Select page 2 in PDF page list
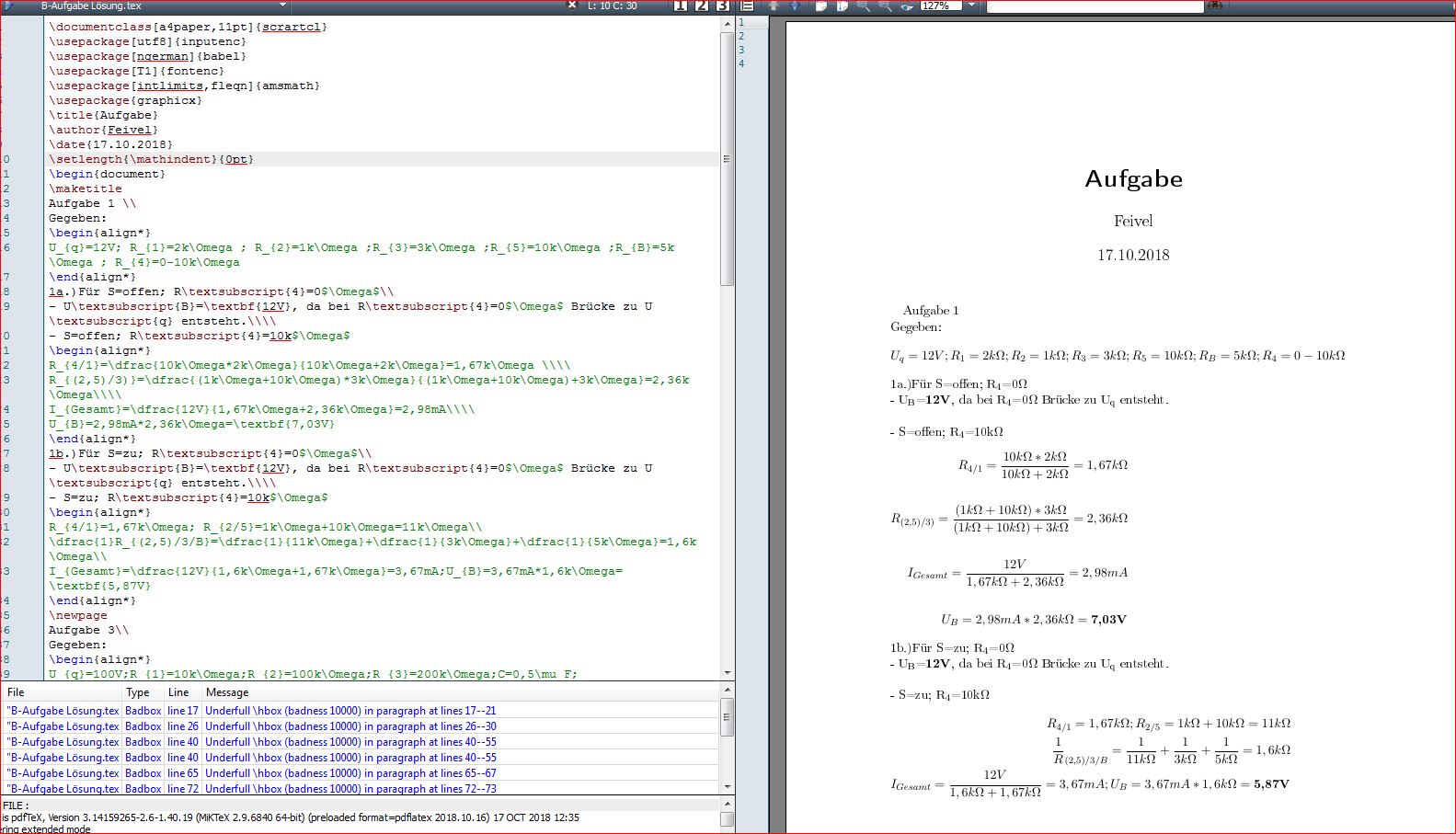The image size is (1456, 834). (741, 36)
